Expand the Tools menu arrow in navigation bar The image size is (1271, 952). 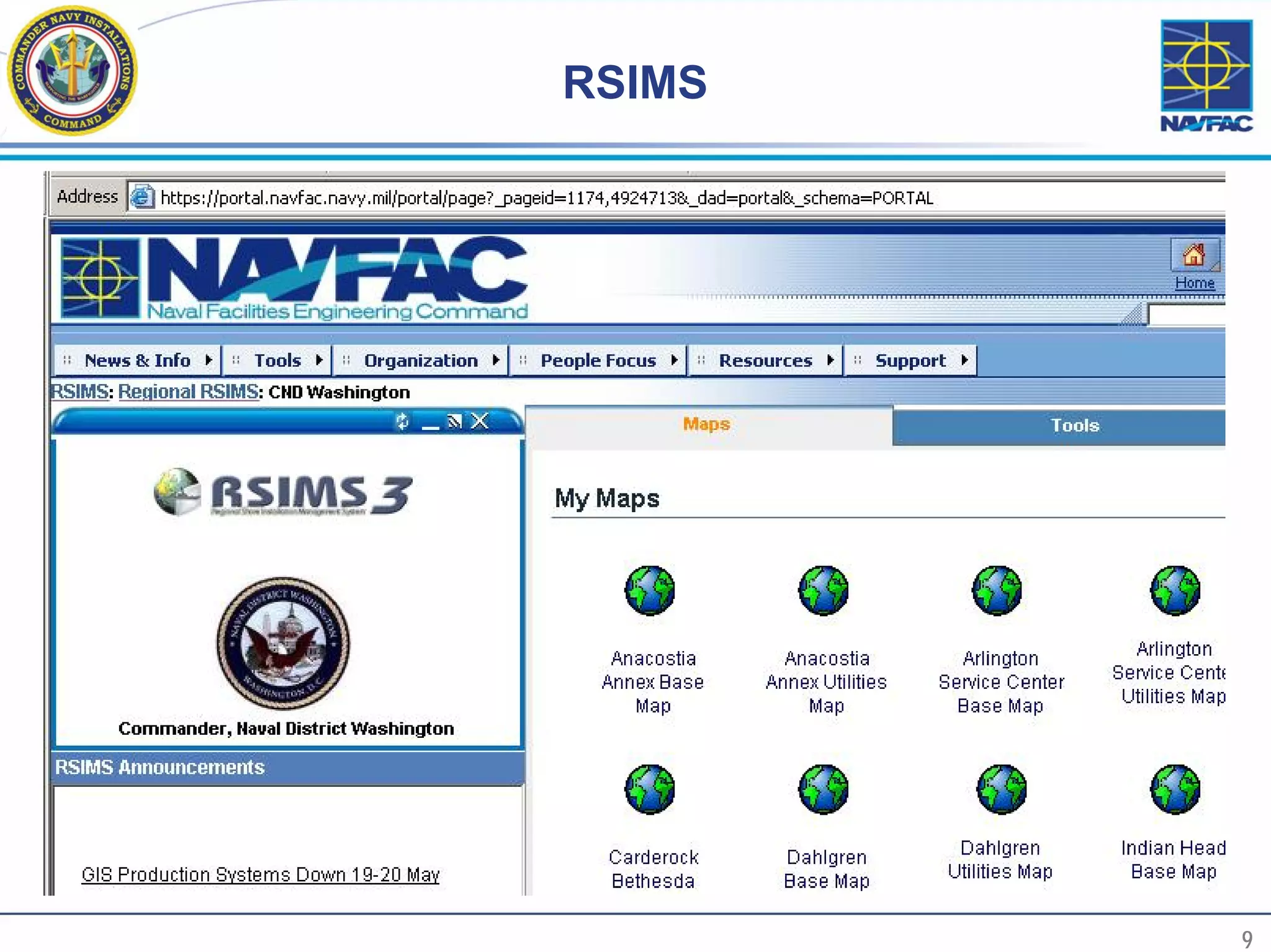click(x=319, y=360)
